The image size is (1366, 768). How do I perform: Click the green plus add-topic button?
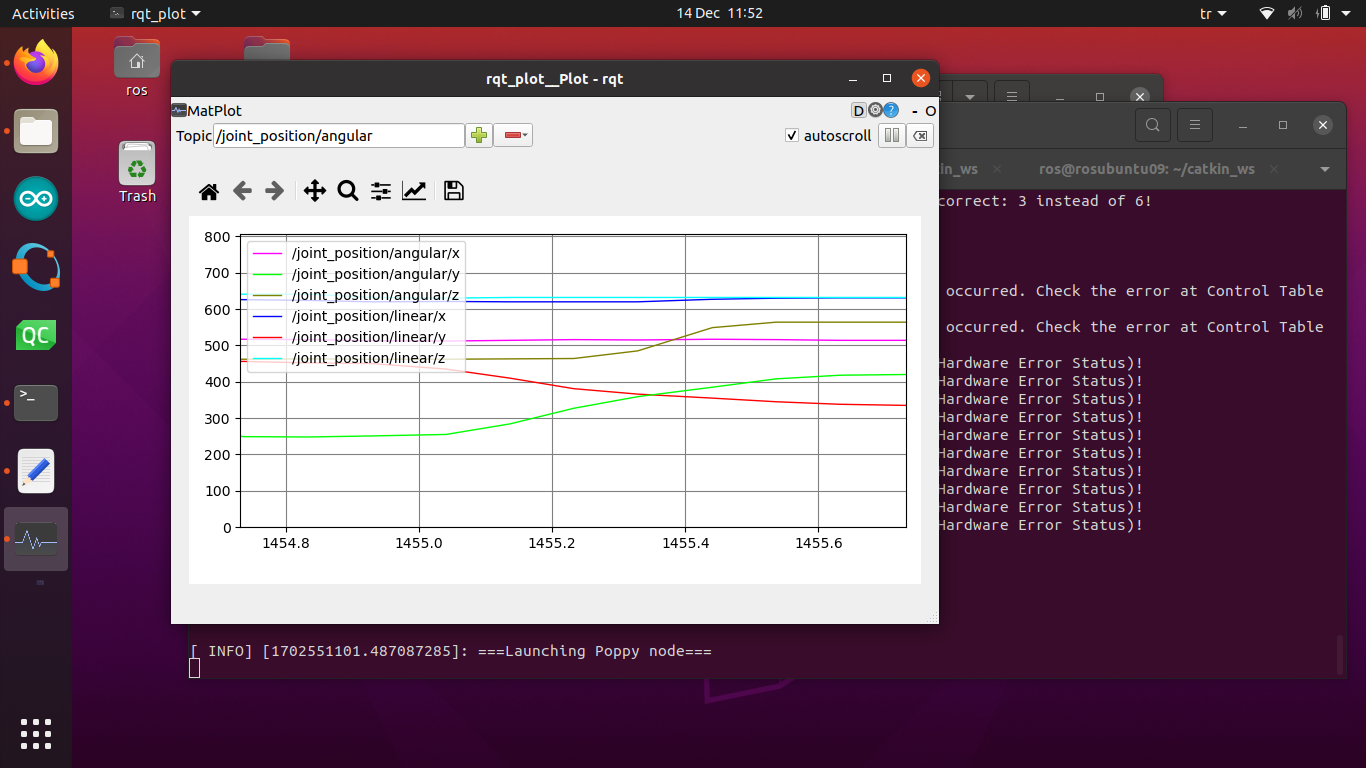click(479, 136)
